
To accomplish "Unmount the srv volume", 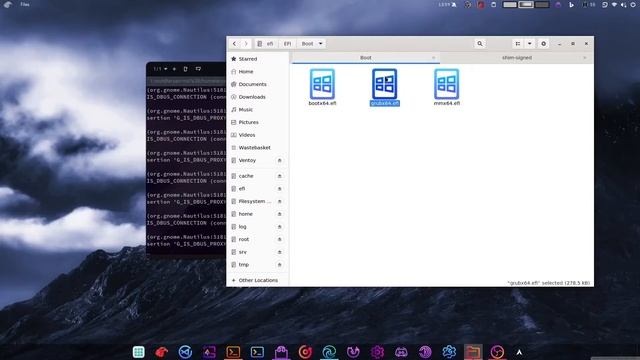I will pos(280,252).
